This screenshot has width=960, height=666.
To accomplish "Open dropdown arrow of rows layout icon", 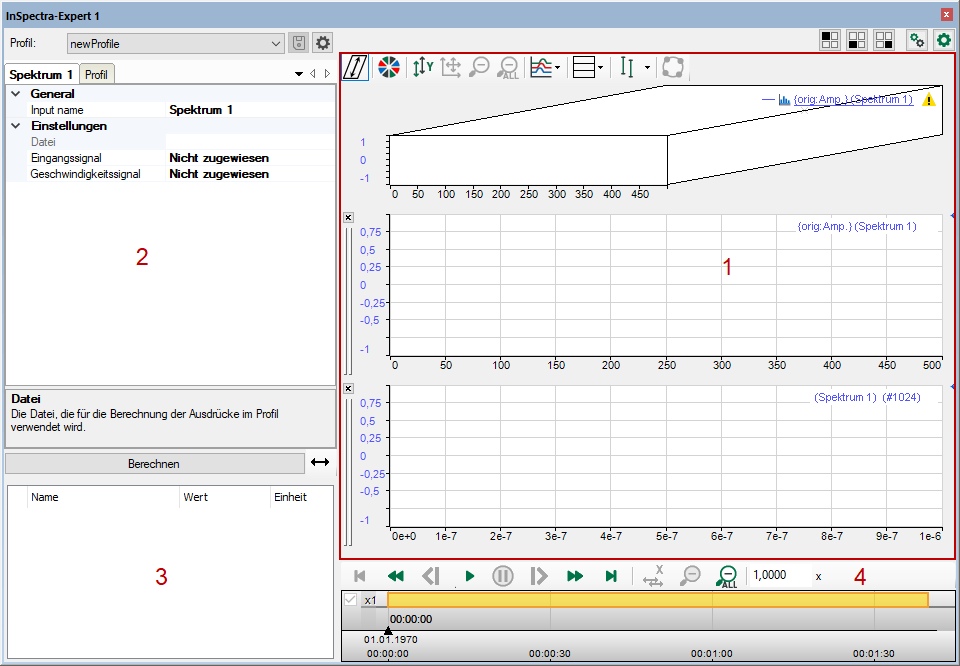I will pos(600,68).
